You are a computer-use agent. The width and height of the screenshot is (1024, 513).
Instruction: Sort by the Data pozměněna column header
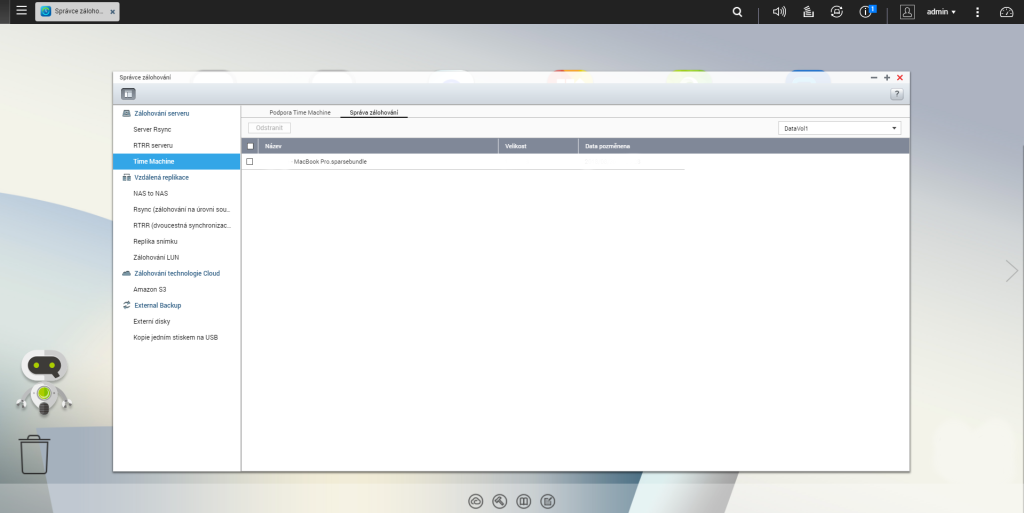(744, 146)
